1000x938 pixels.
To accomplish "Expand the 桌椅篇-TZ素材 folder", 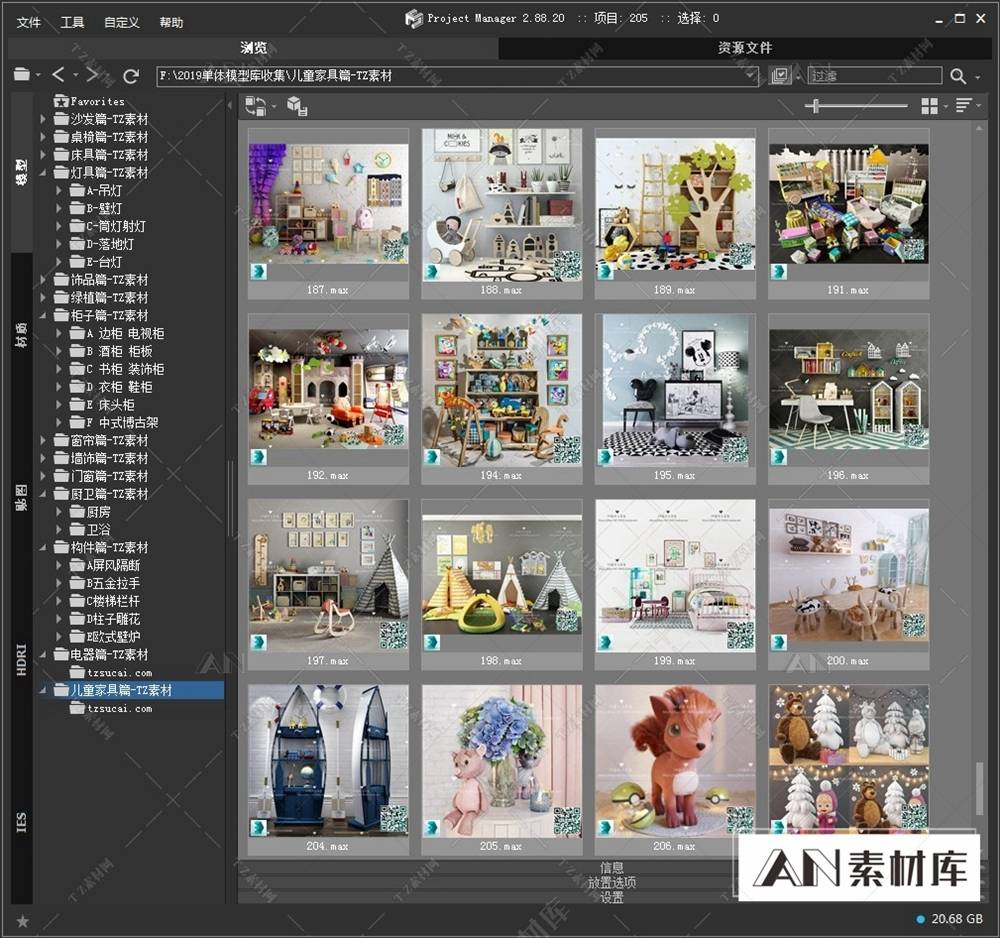I will [43, 136].
